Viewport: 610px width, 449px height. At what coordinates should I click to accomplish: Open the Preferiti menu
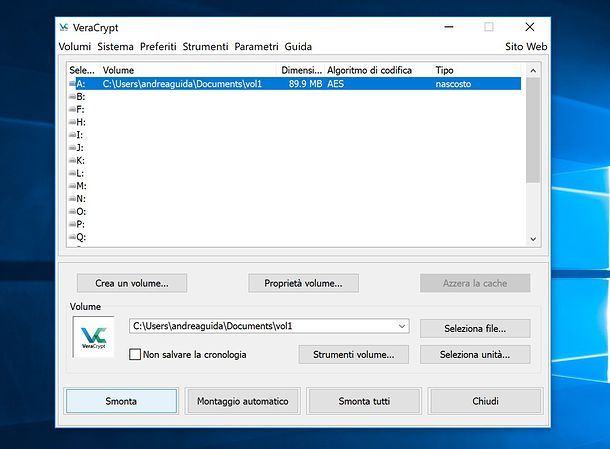point(158,47)
